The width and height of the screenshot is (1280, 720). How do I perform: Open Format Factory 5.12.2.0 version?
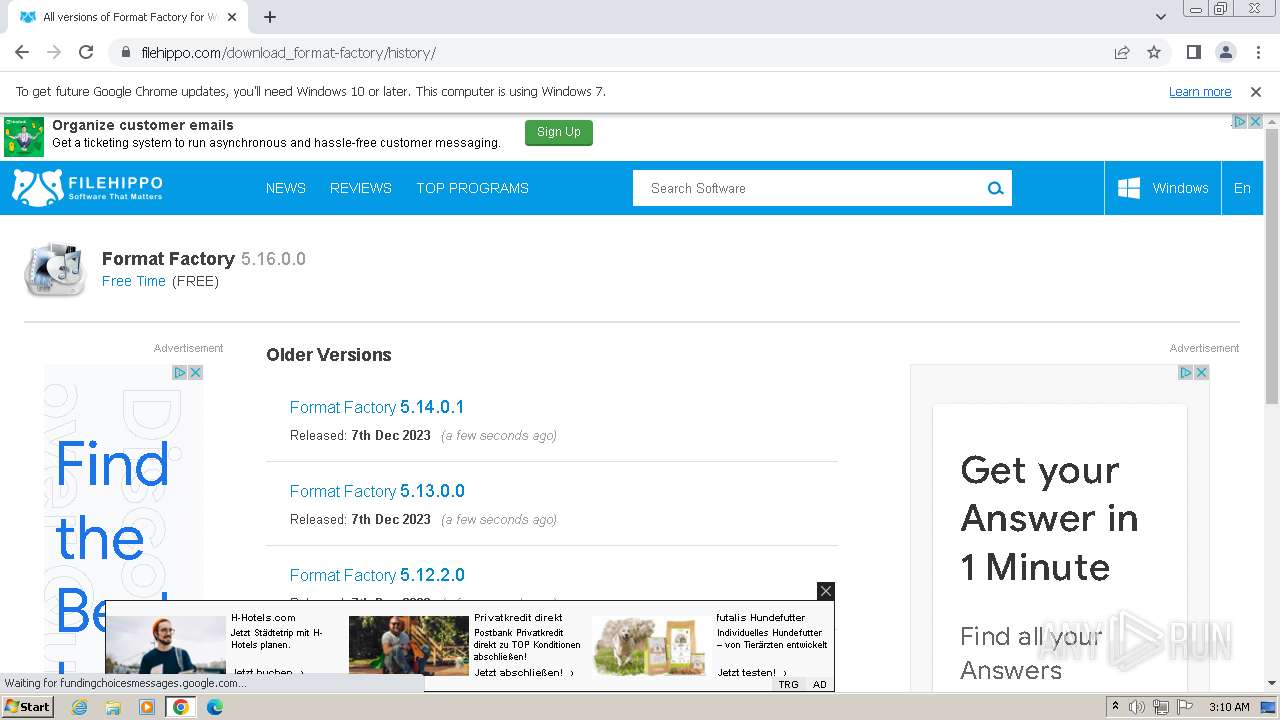point(377,575)
